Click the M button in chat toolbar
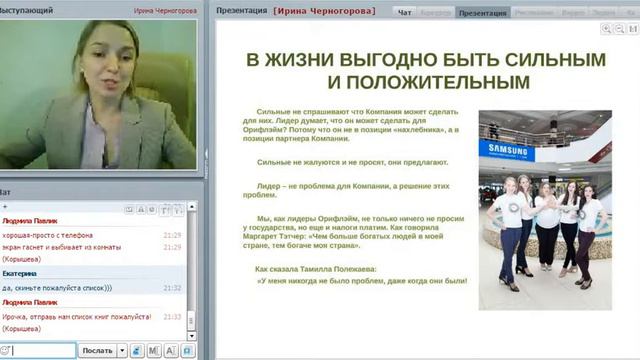 coord(154,351)
